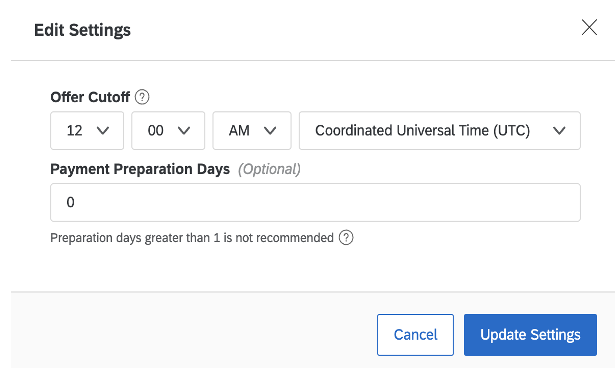Image resolution: width=615 pixels, height=368 pixels.
Task: Open the minutes dropdown showing 00
Action: point(168,131)
